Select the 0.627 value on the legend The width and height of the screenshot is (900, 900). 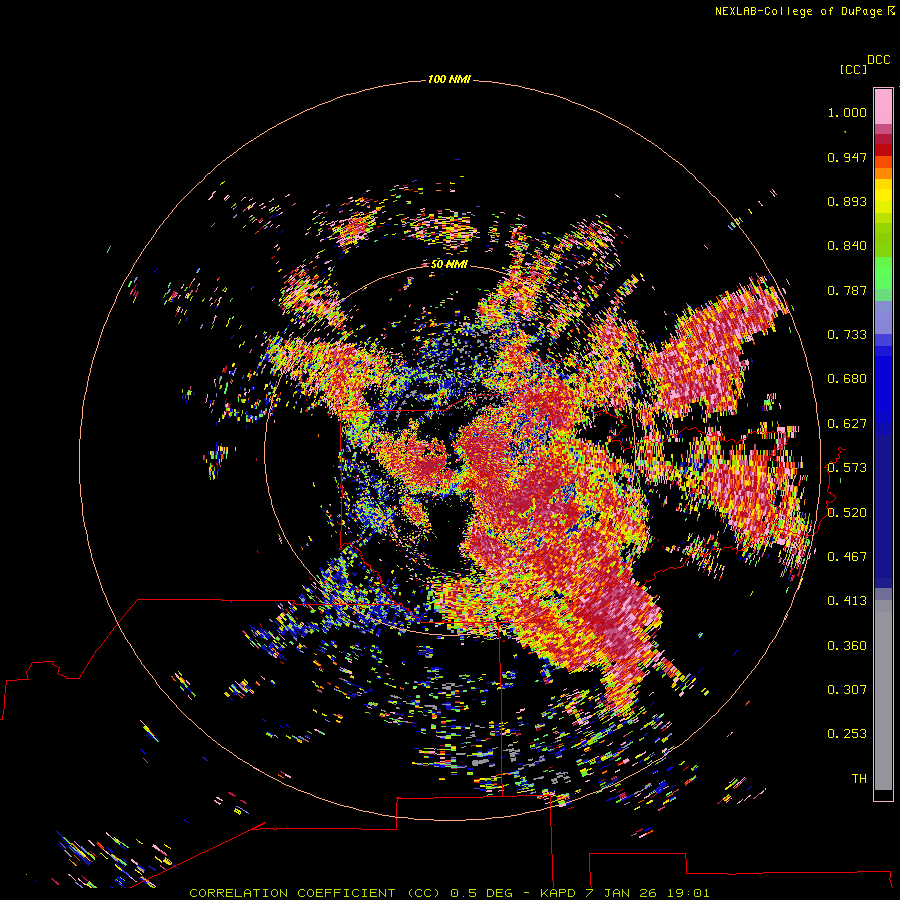coord(847,424)
